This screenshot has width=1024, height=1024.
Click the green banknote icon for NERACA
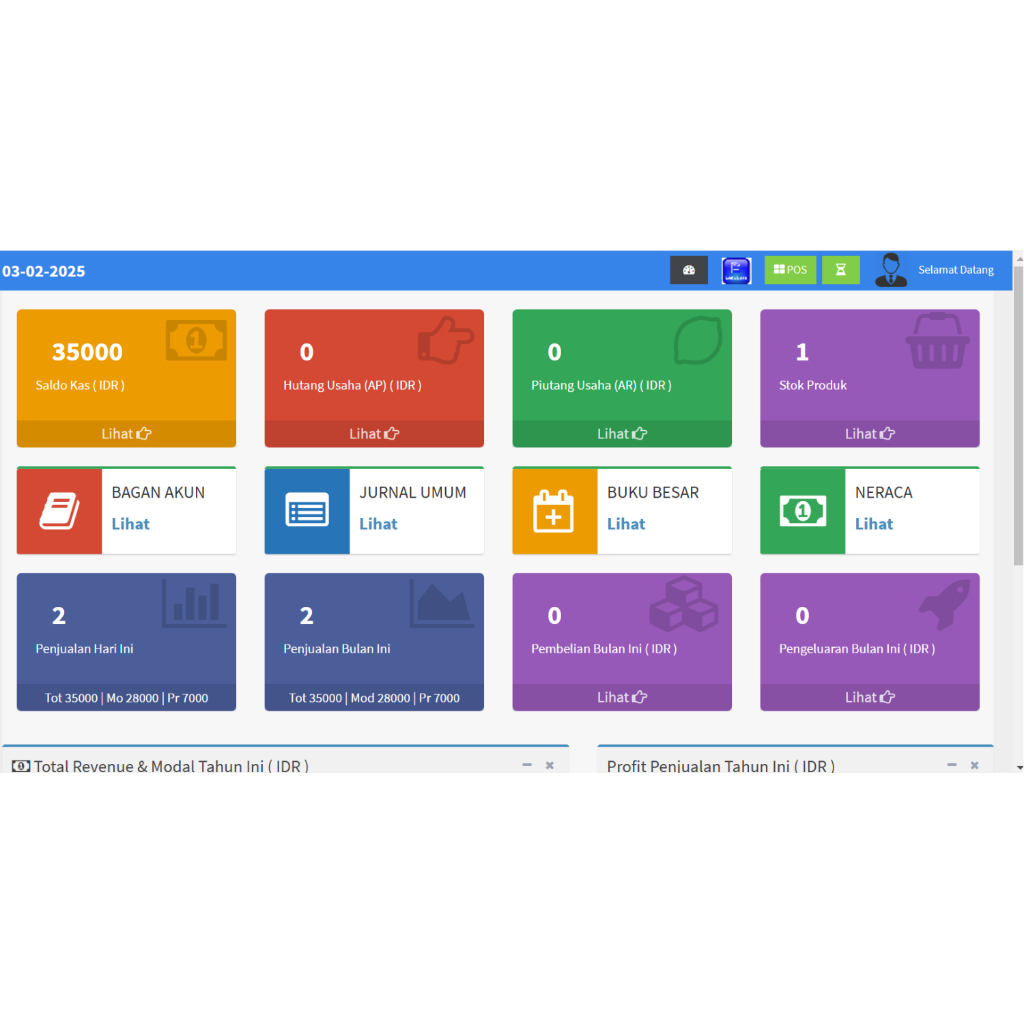click(801, 510)
